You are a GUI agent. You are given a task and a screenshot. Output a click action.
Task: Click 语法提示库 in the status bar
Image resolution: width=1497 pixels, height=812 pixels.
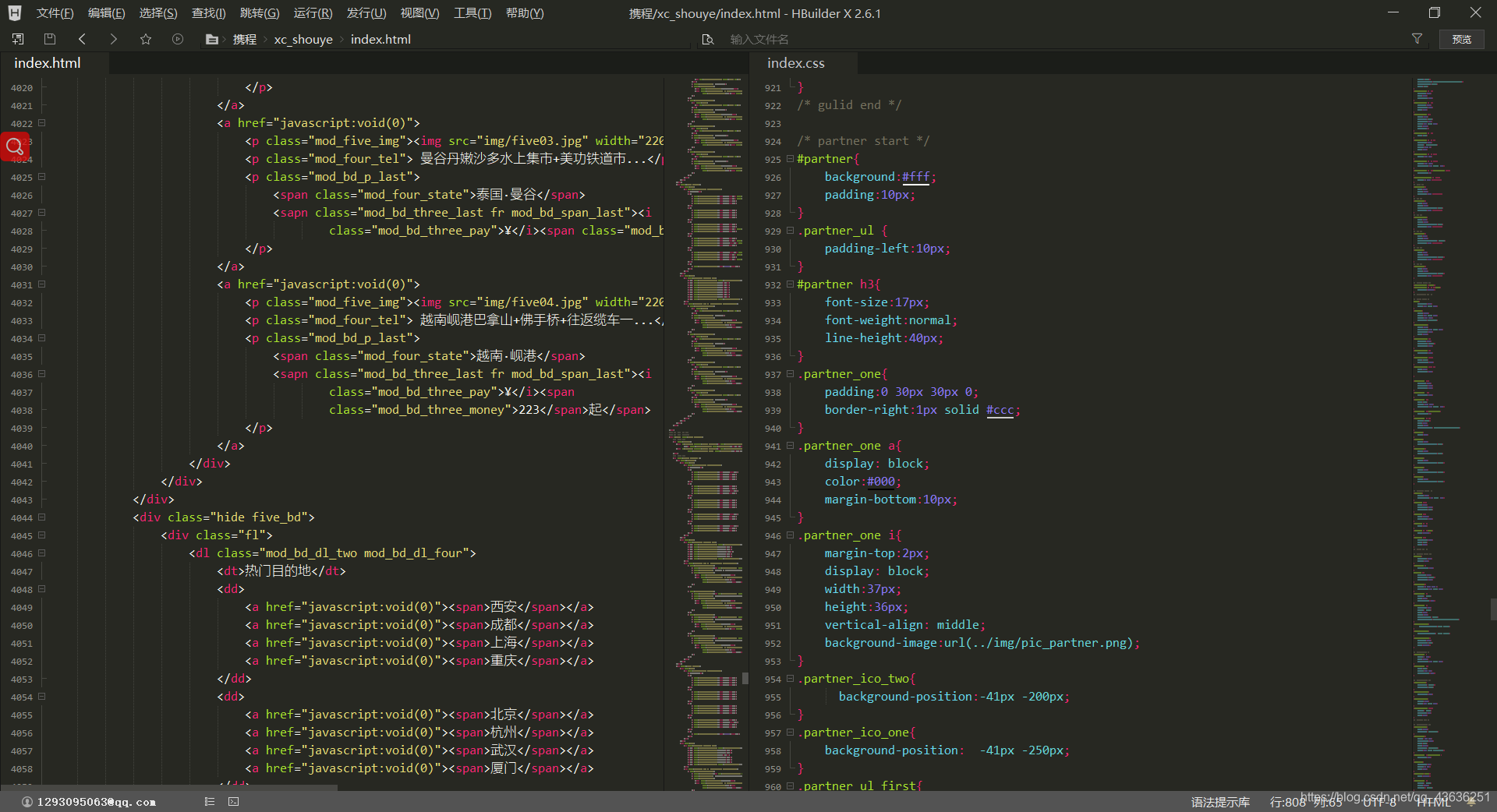click(x=1220, y=802)
